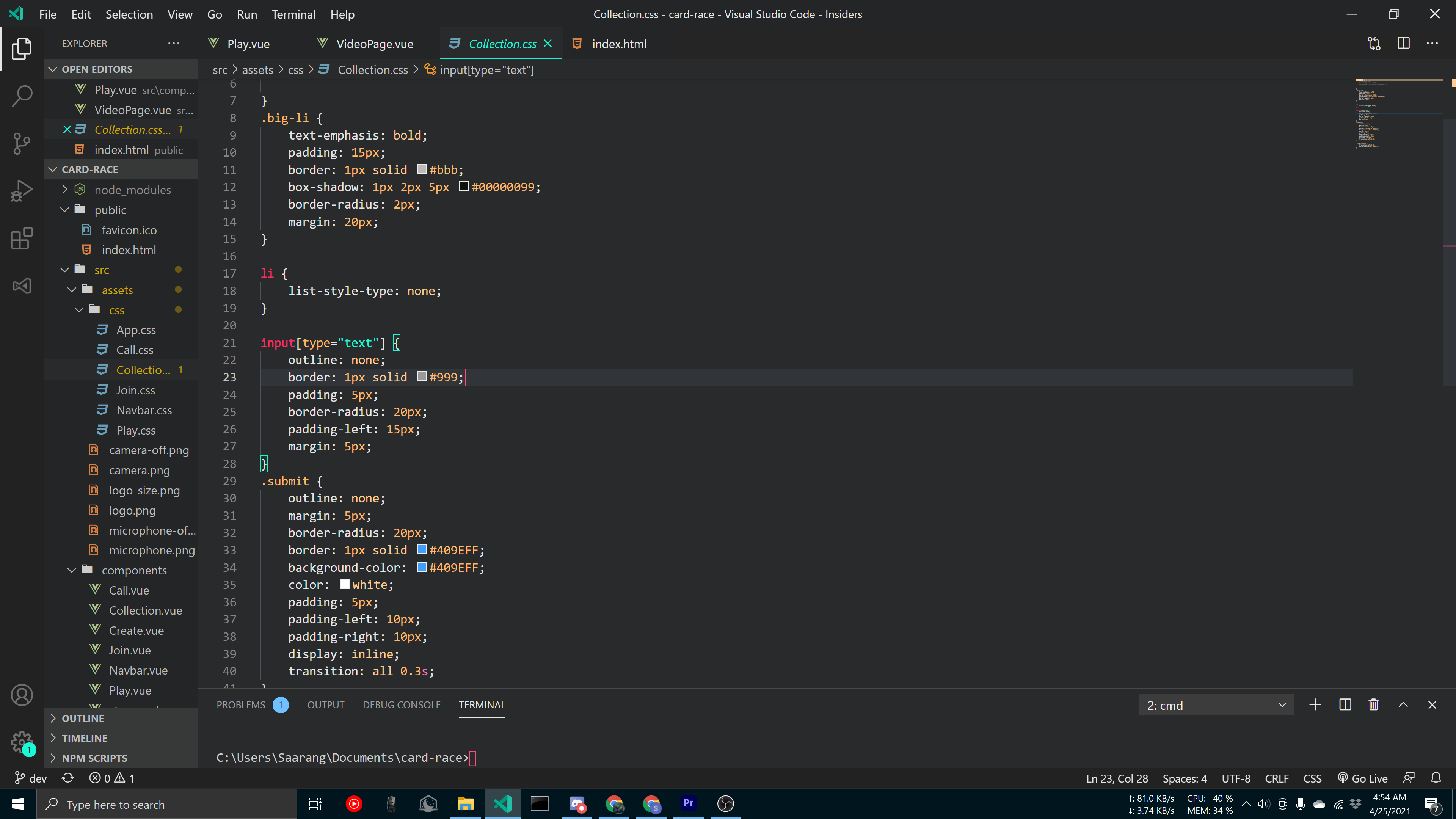The width and height of the screenshot is (1456, 819).
Task: Open the Run and Debug view
Action: click(x=22, y=190)
